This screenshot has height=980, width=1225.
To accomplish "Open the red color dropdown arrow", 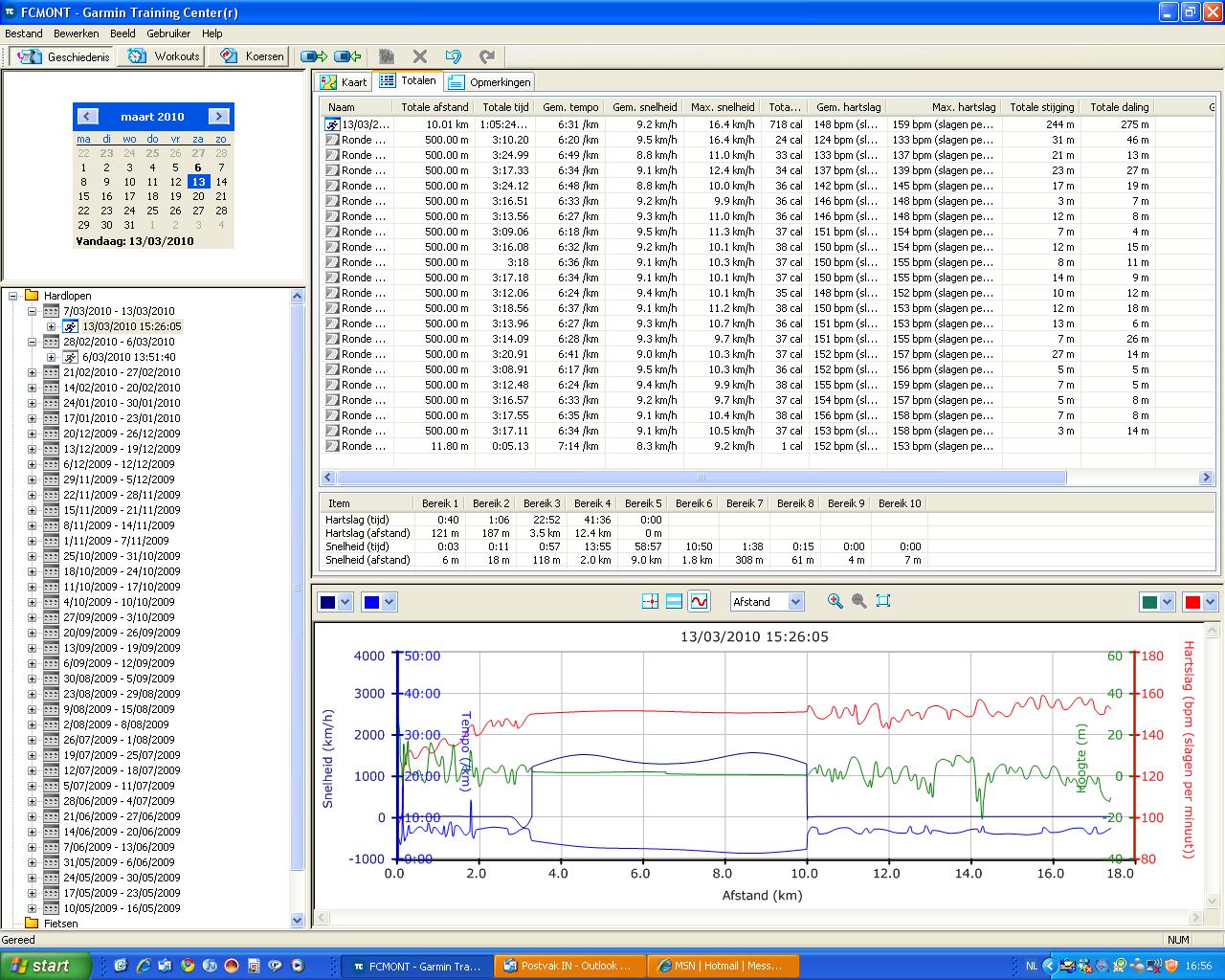I will (x=1210, y=601).
